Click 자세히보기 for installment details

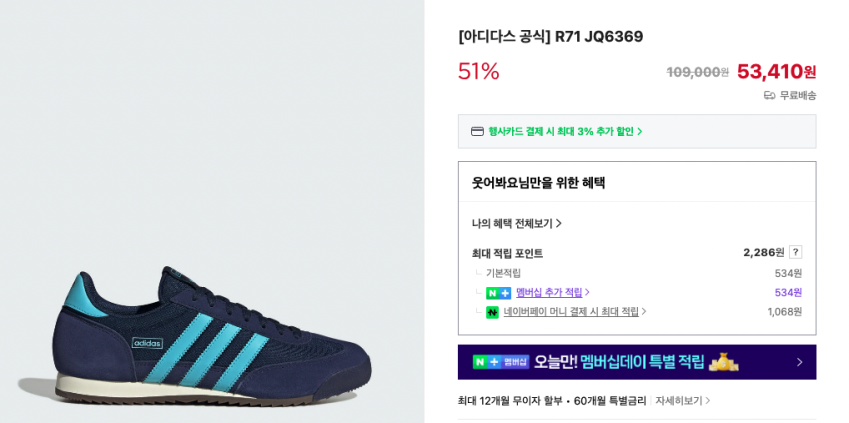point(682,400)
